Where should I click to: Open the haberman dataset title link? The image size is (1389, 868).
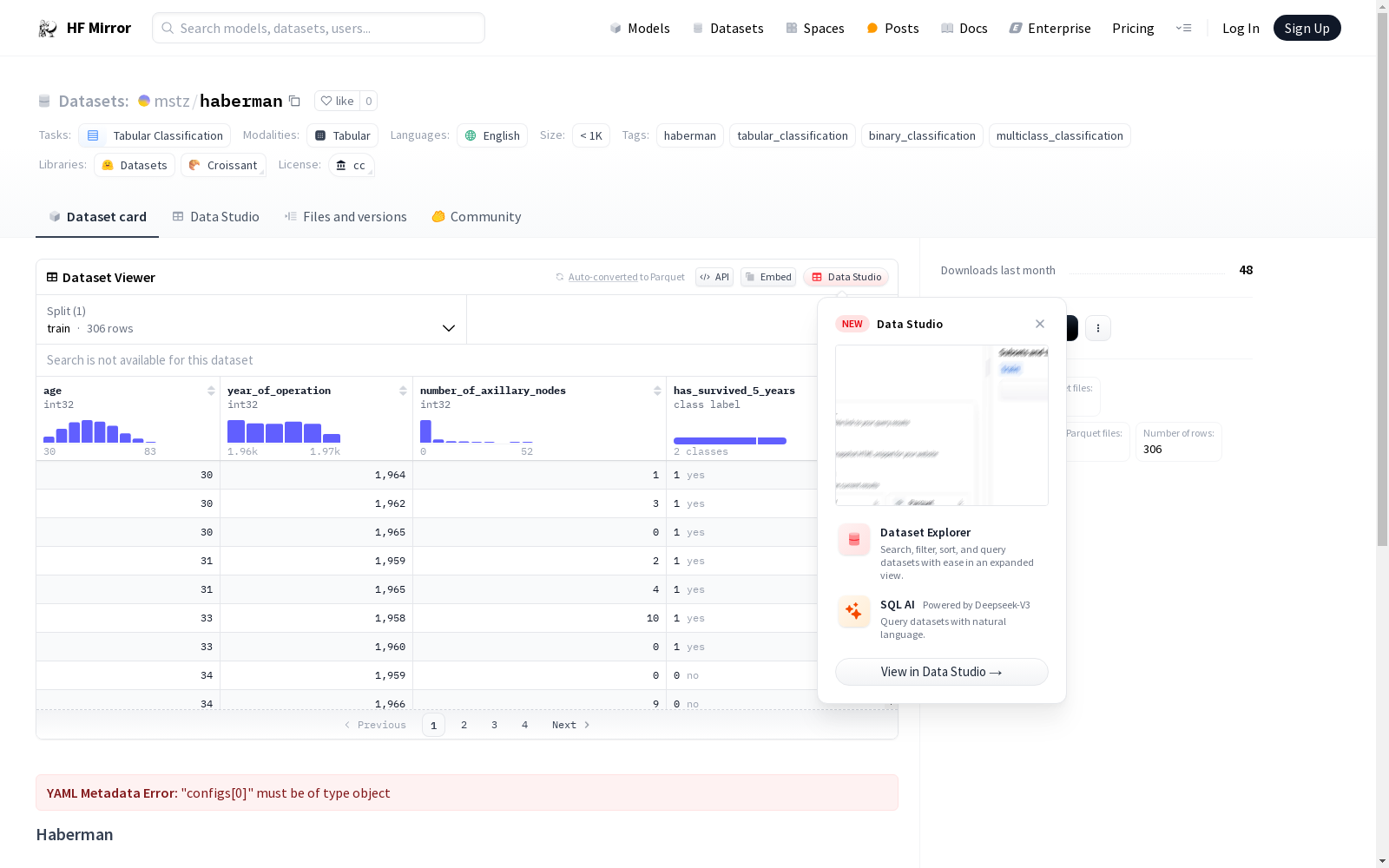(x=241, y=101)
